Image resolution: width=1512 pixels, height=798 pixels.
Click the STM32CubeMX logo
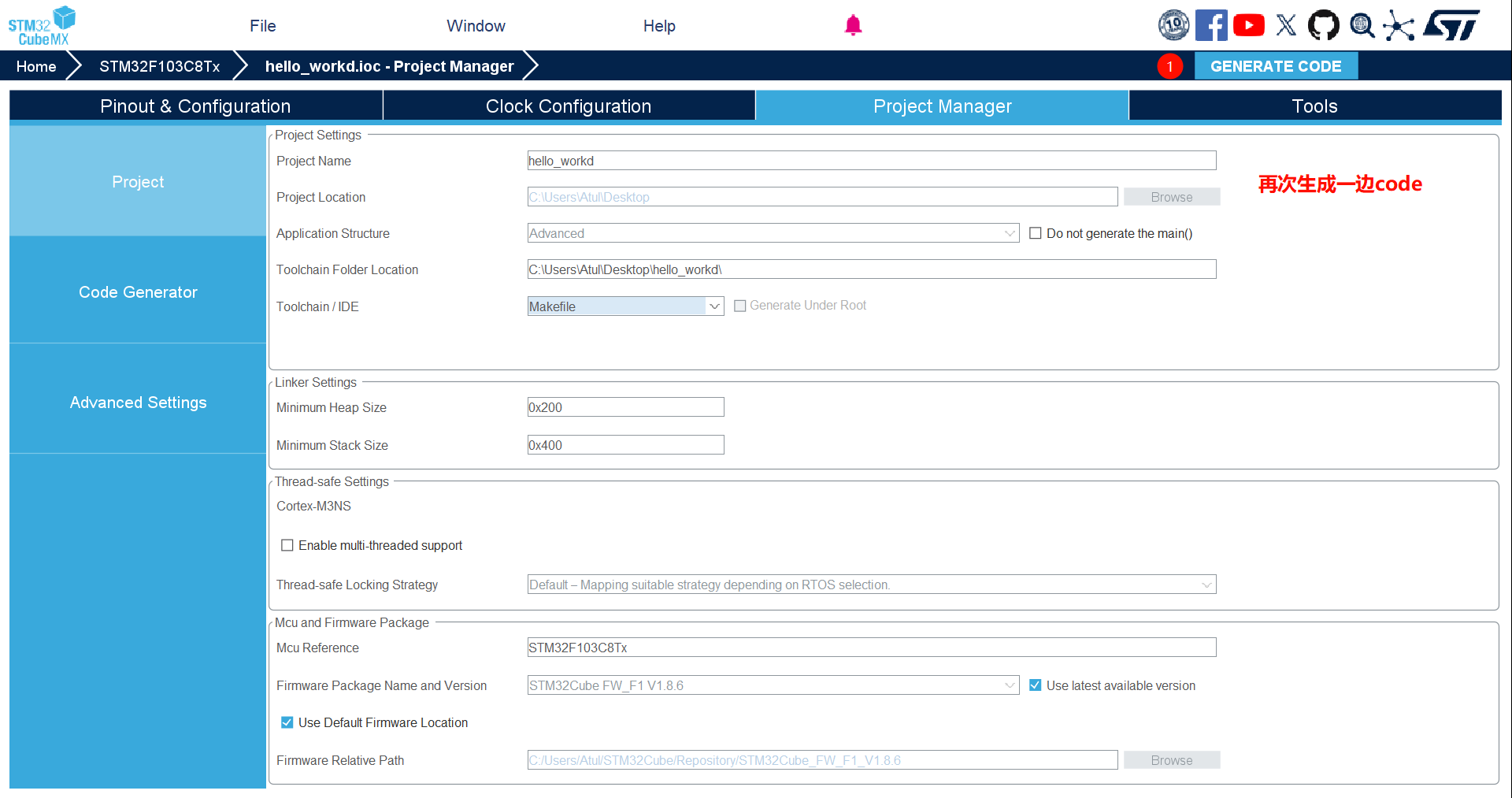[x=42, y=25]
